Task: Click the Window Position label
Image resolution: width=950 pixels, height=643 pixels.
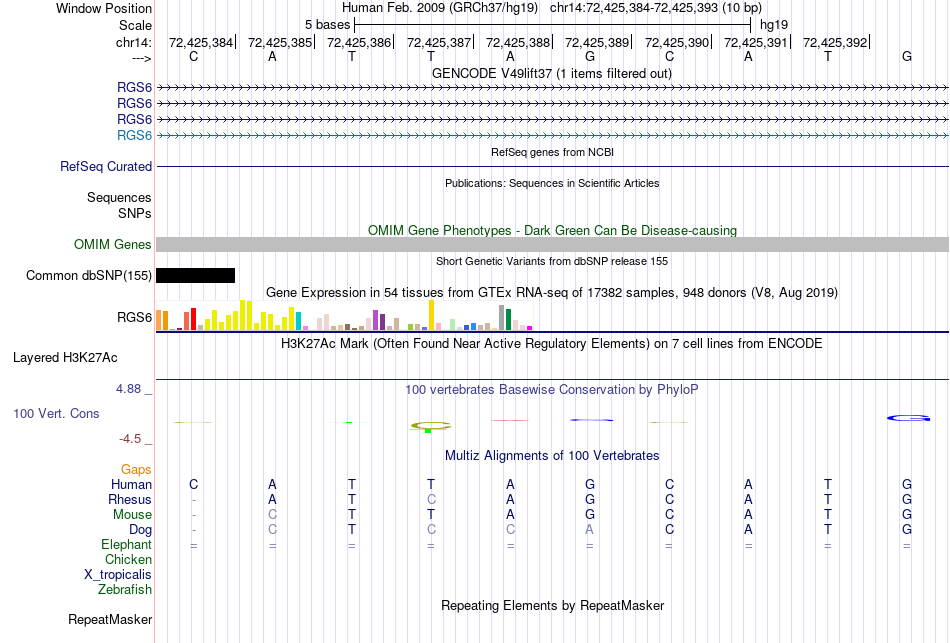Action: point(104,8)
